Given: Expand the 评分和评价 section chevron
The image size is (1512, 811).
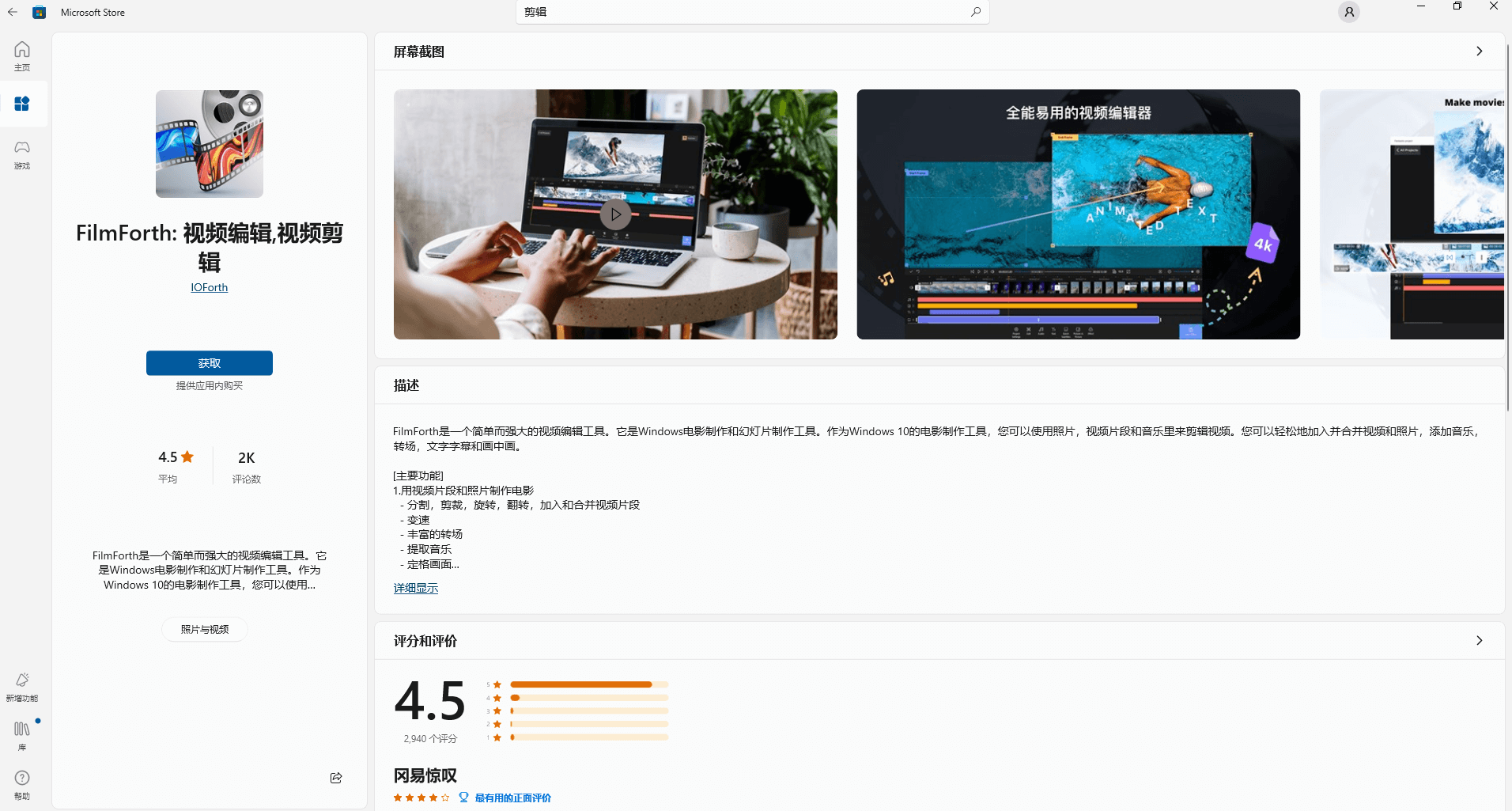Looking at the screenshot, I should 1479,641.
